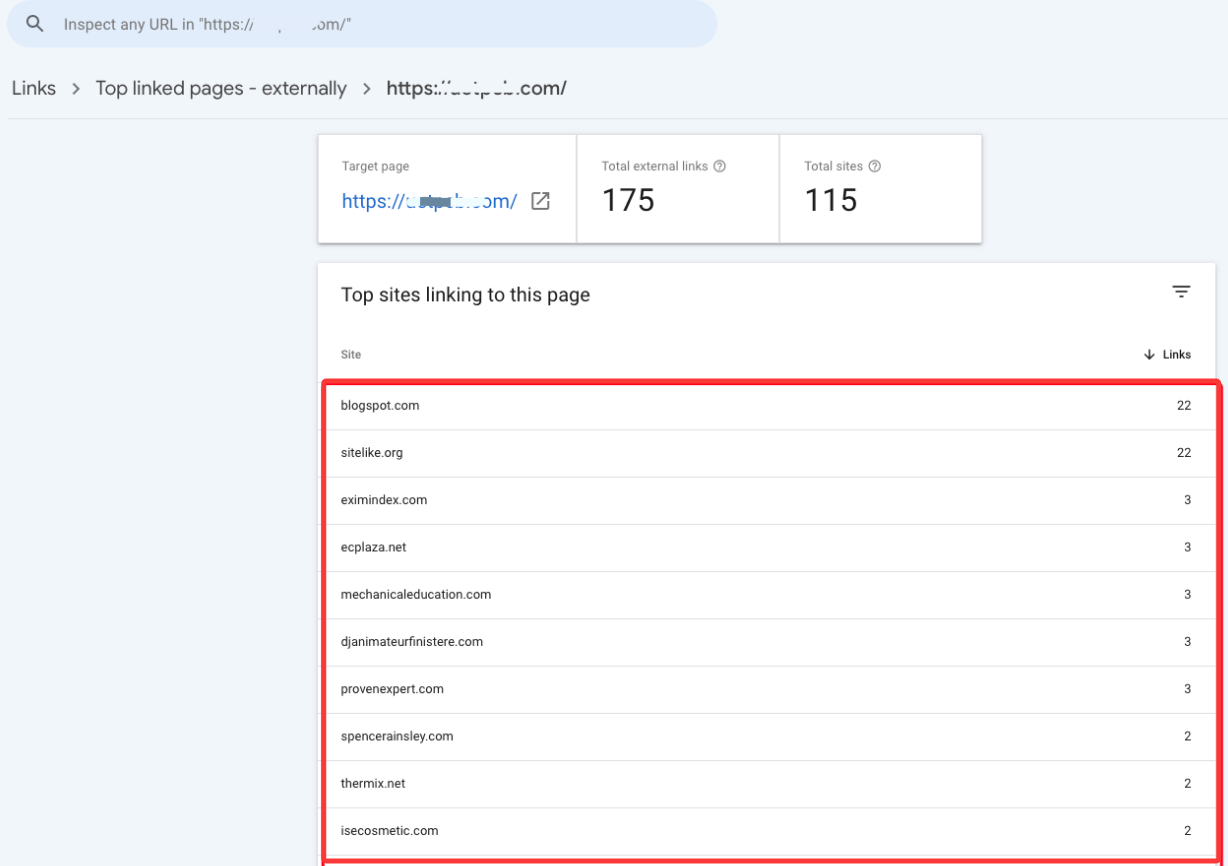Open the provenexpert.com row
The height and width of the screenshot is (866, 1228).
click(x=392, y=689)
